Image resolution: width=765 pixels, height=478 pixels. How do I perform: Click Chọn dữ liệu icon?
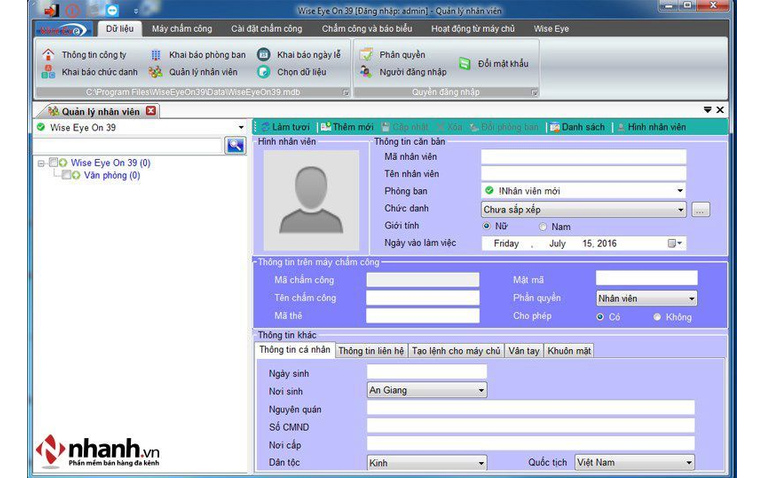(263, 72)
